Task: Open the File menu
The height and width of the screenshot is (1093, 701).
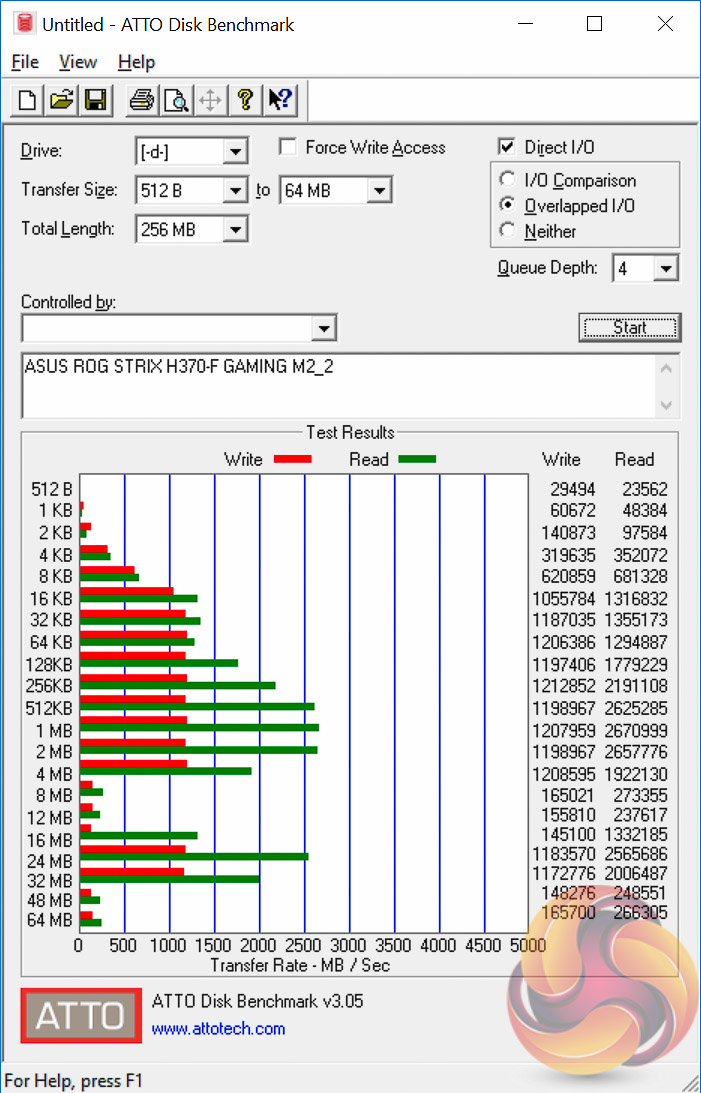Action: 25,62
